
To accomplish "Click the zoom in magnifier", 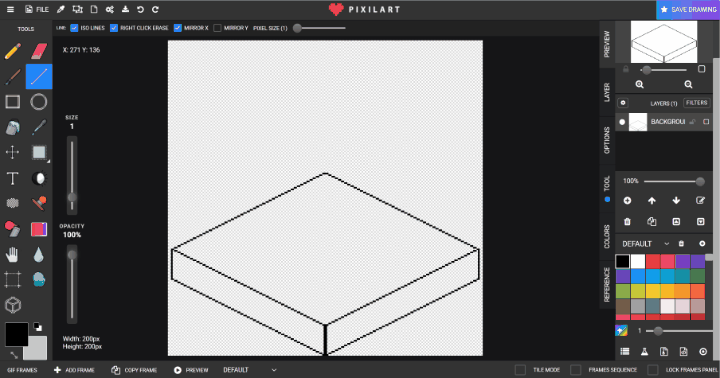I will [x=639, y=85].
